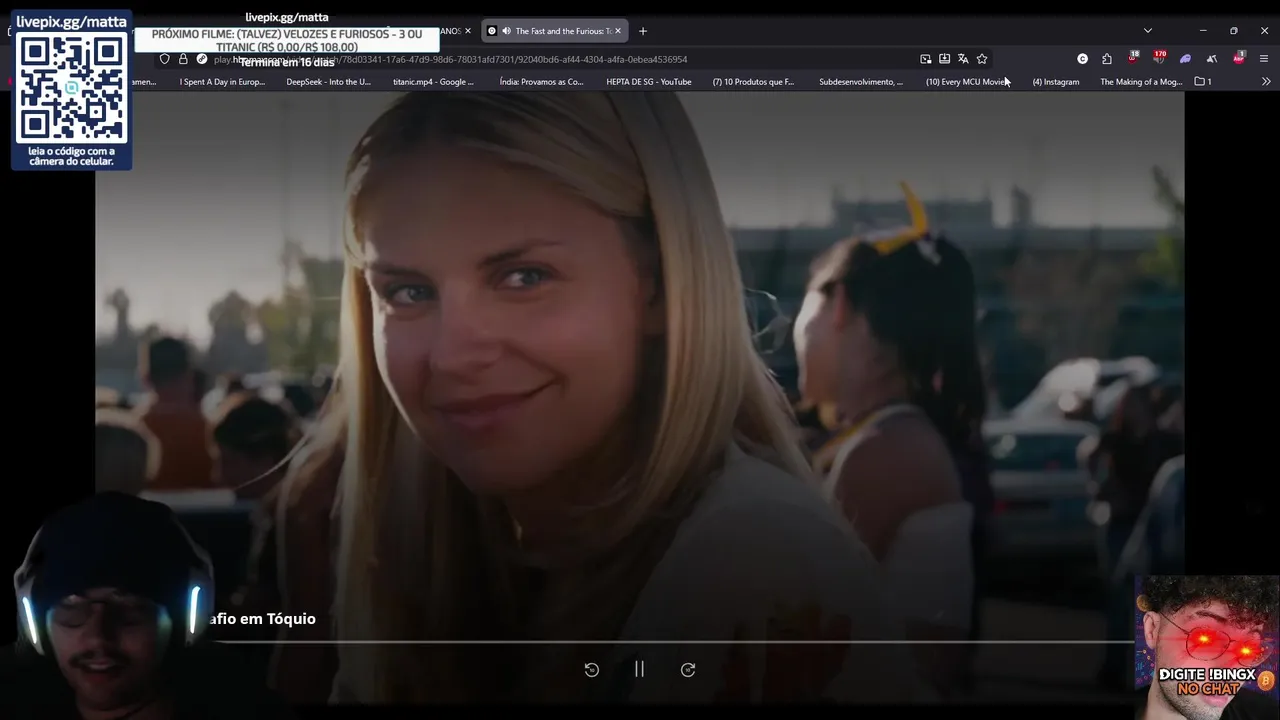Screen dimensions: 1280x720
Task: Open bookmark (4) Instagram
Action: (x=1055, y=82)
